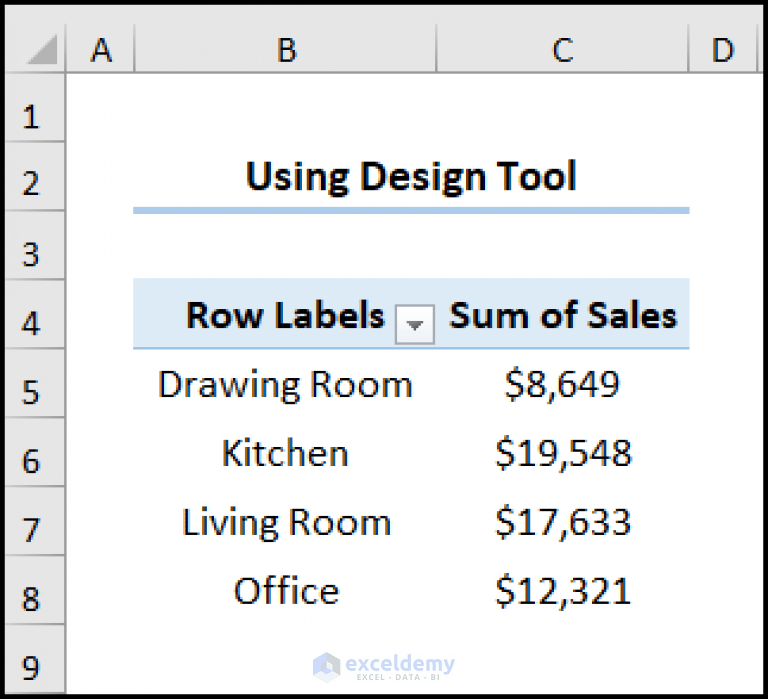This screenshot has height=699, width=768.
Task: Select row 8 header
Action: pos(34,590)
